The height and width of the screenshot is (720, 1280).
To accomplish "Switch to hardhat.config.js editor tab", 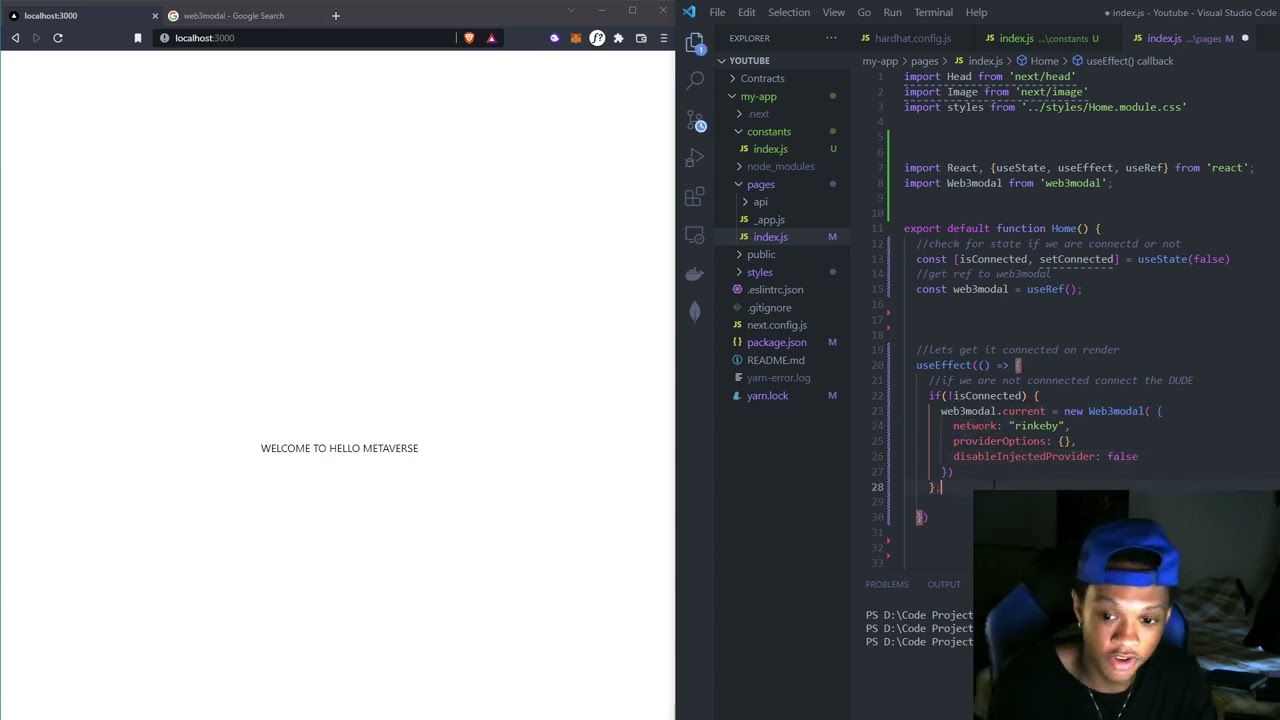I will [x=912, y=38].
